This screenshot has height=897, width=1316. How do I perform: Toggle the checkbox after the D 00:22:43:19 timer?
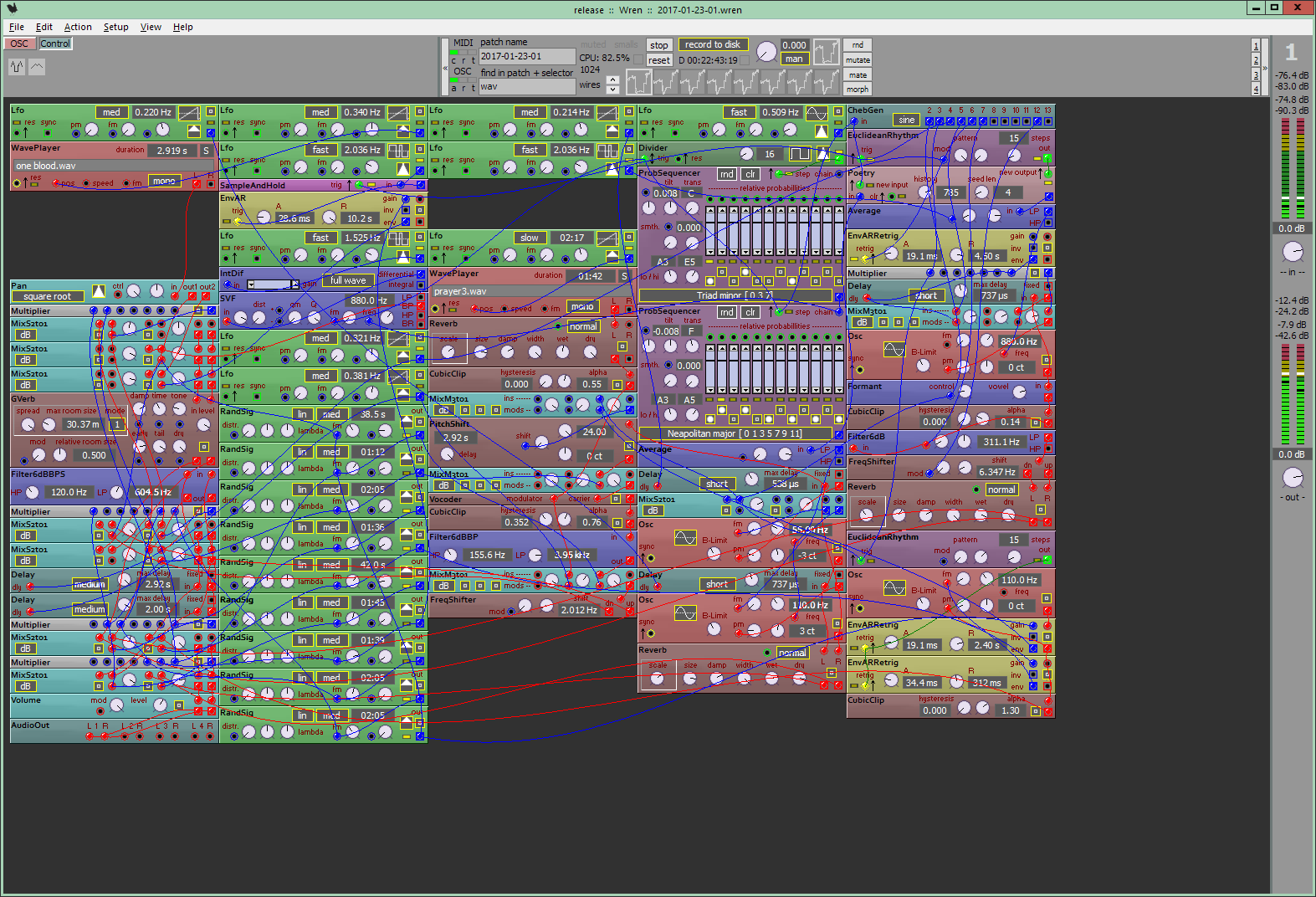pos(746,59)
